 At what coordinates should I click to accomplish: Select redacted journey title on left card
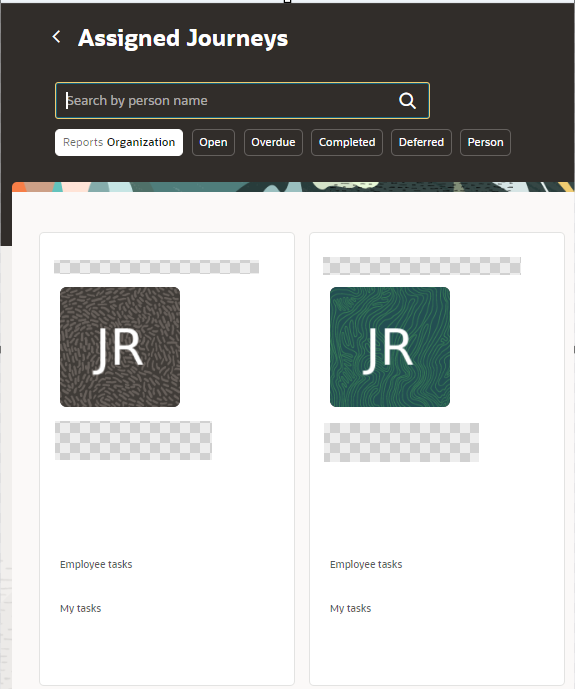click(x=156, y=267)
